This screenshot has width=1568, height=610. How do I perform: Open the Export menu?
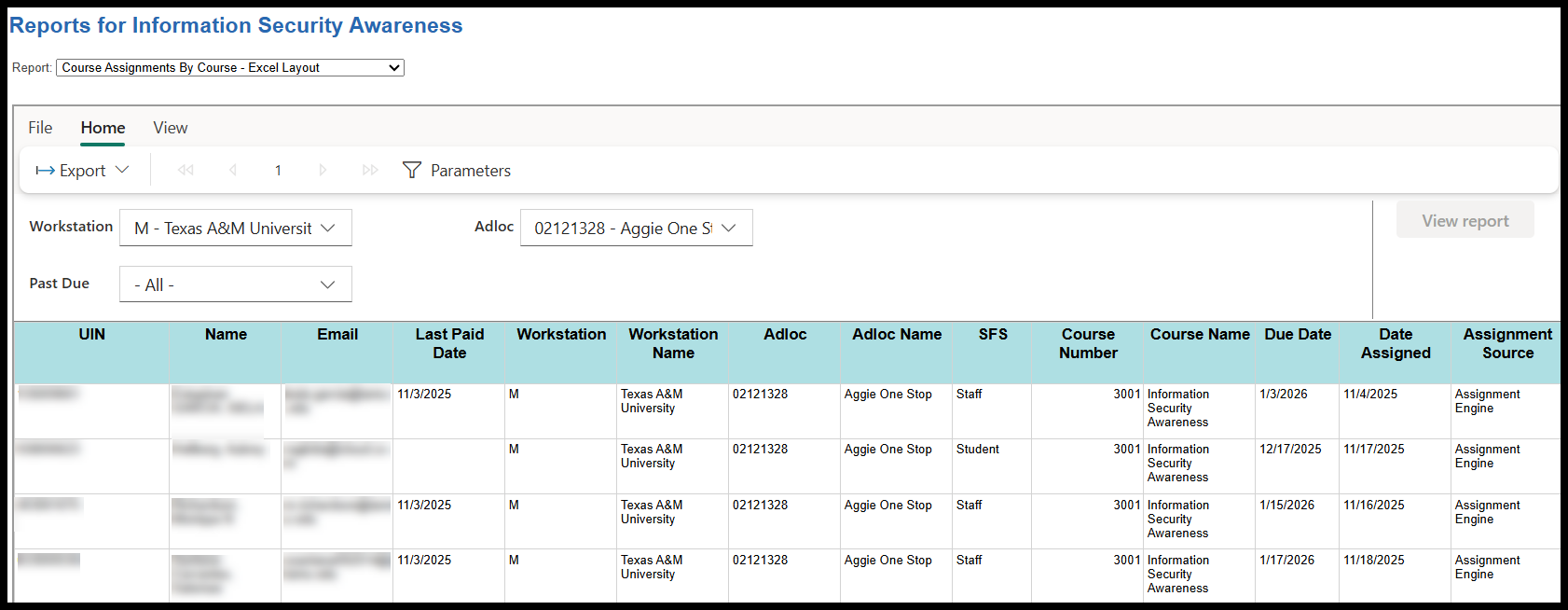click(82, 171)
